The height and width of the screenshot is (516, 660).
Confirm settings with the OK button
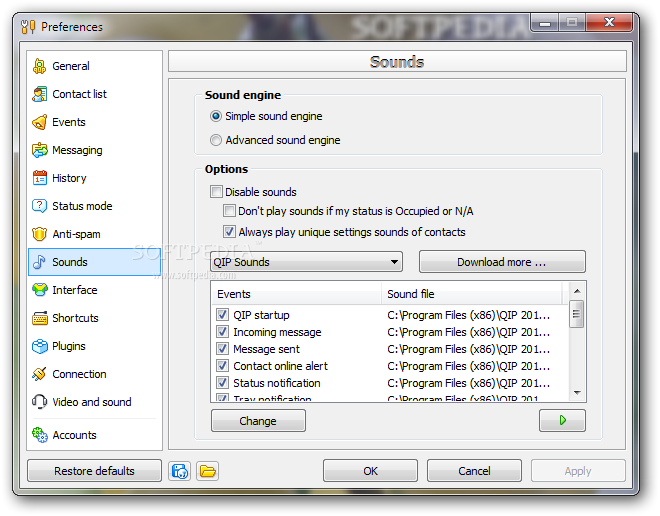point(370,471)
